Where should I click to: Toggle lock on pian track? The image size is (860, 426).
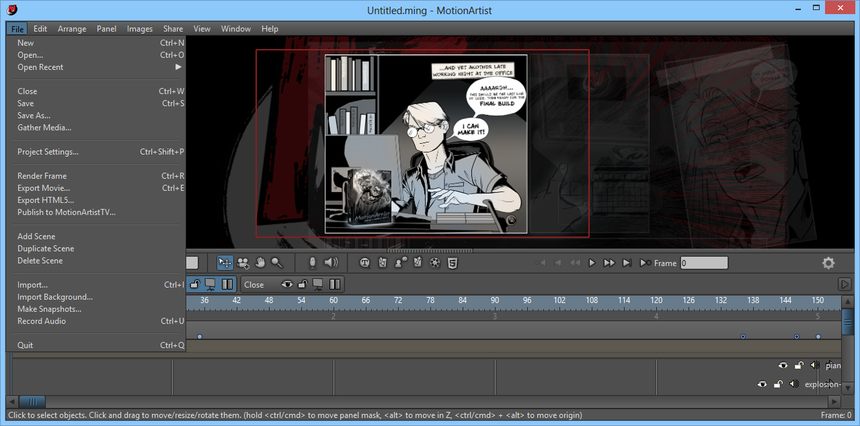point(799,365)
